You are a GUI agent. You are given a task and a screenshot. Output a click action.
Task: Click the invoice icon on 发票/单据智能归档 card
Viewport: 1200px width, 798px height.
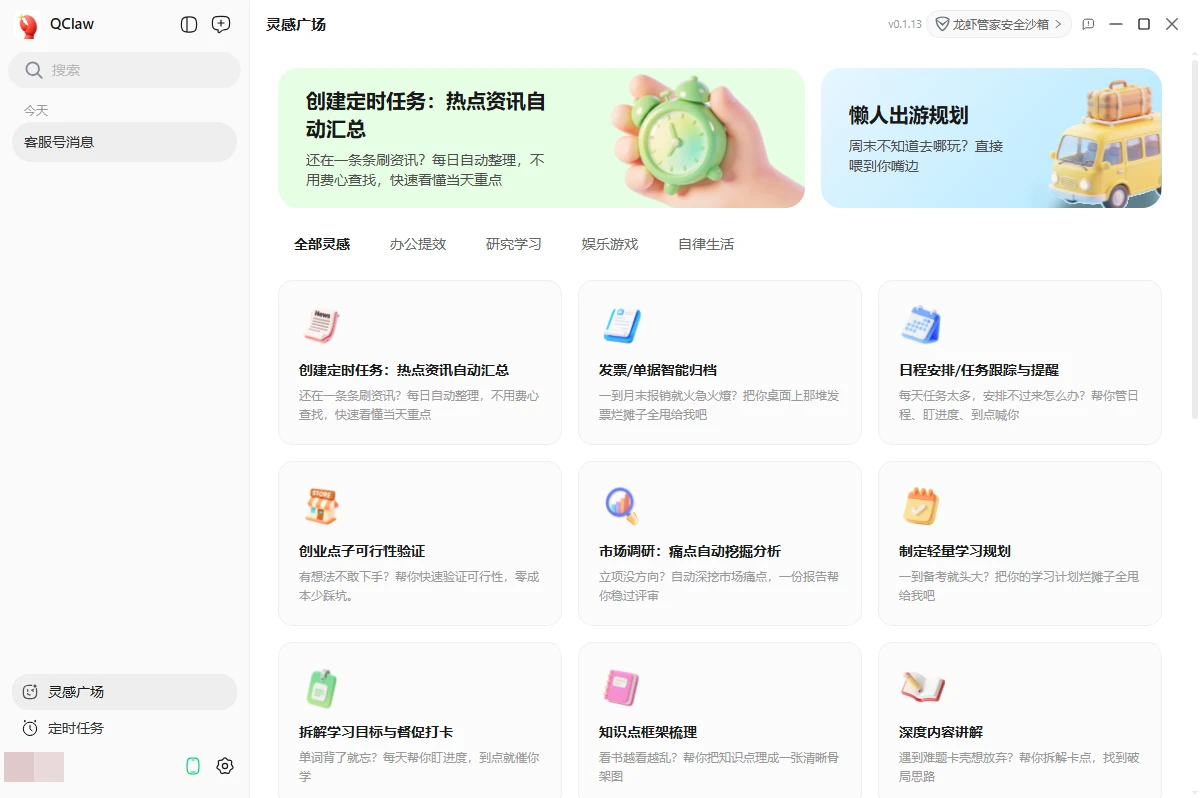click(620, 323)
